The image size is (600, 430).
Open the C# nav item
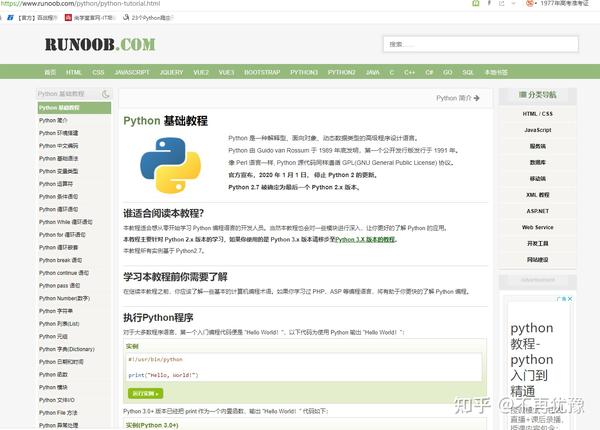pos(429,72)
